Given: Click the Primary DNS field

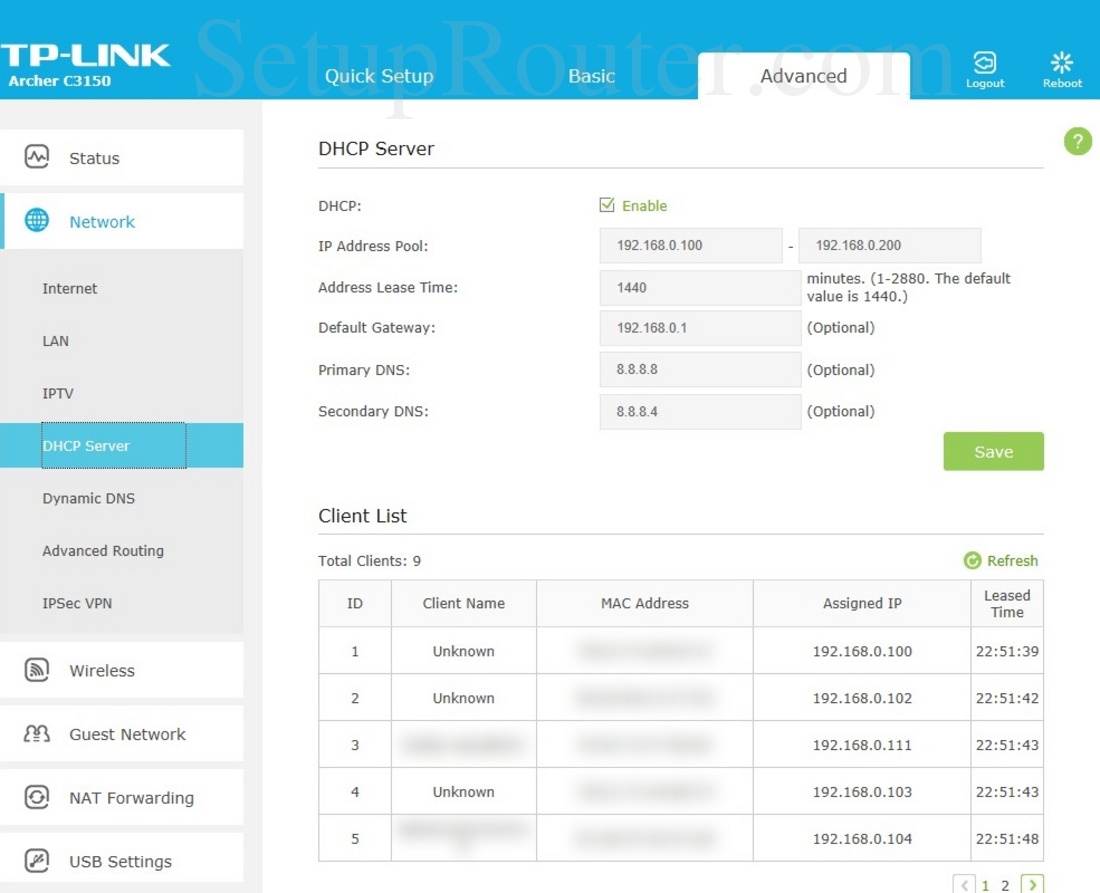Looking at the screenshot, I should [700, 370].
